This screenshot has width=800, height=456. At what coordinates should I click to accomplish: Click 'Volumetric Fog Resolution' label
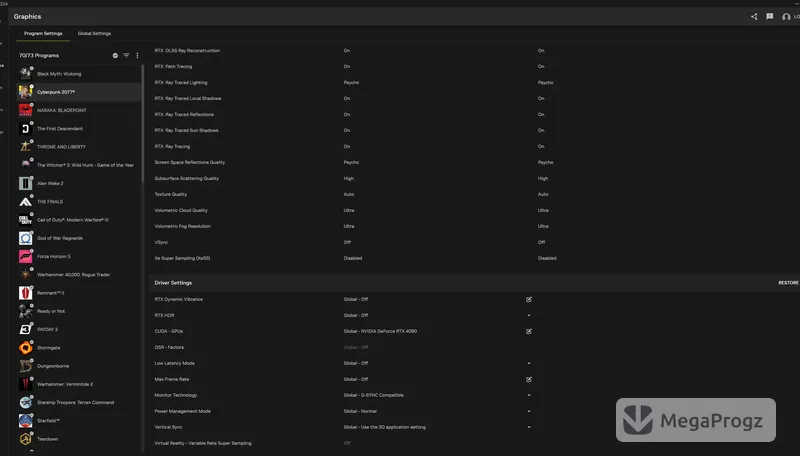coord(182,226)
